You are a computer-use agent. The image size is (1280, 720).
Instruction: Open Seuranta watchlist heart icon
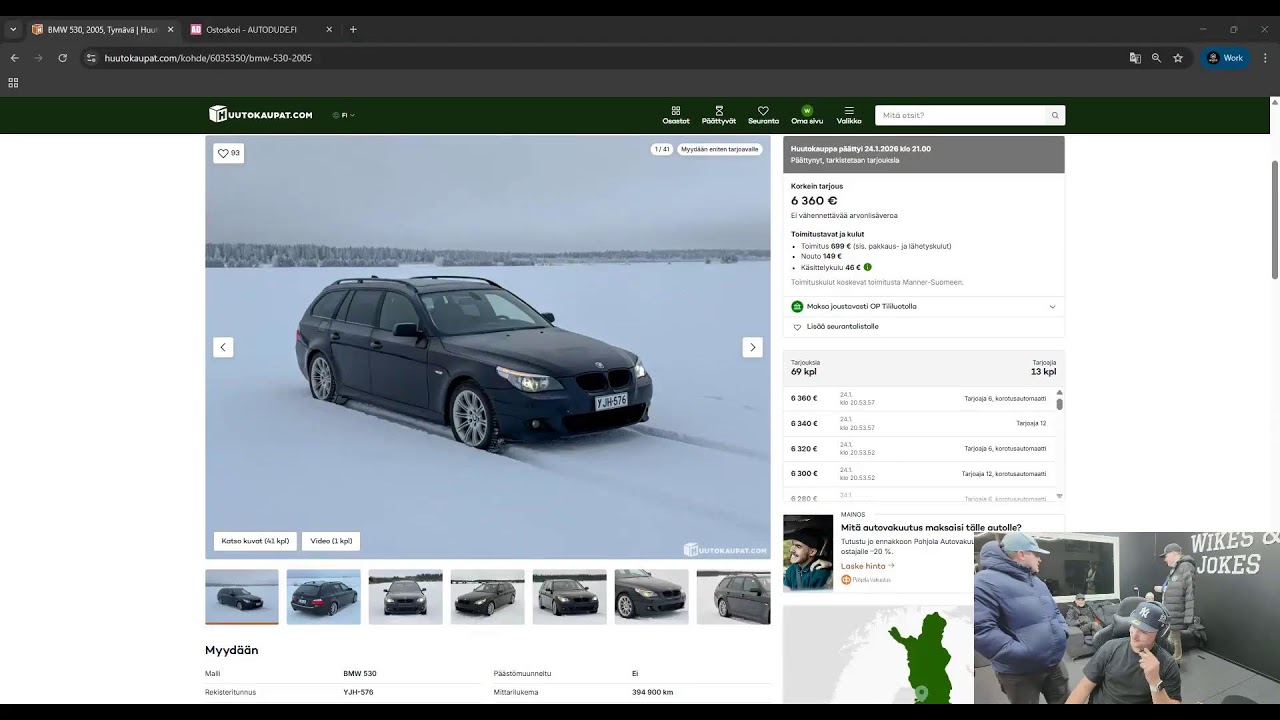(763, 115)
